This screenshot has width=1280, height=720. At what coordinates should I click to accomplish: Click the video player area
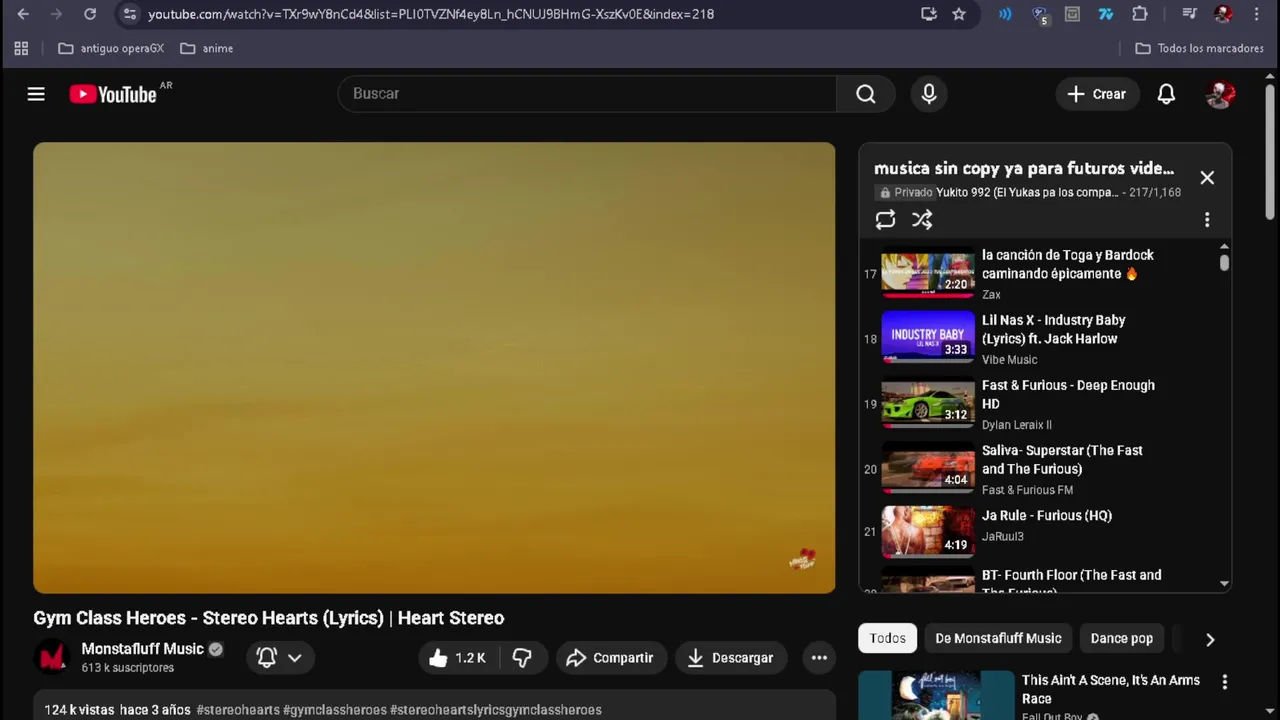[x=434, y=368]
